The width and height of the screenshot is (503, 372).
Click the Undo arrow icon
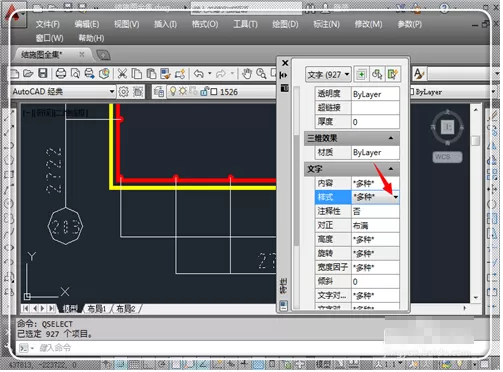(x=199, y=73)
